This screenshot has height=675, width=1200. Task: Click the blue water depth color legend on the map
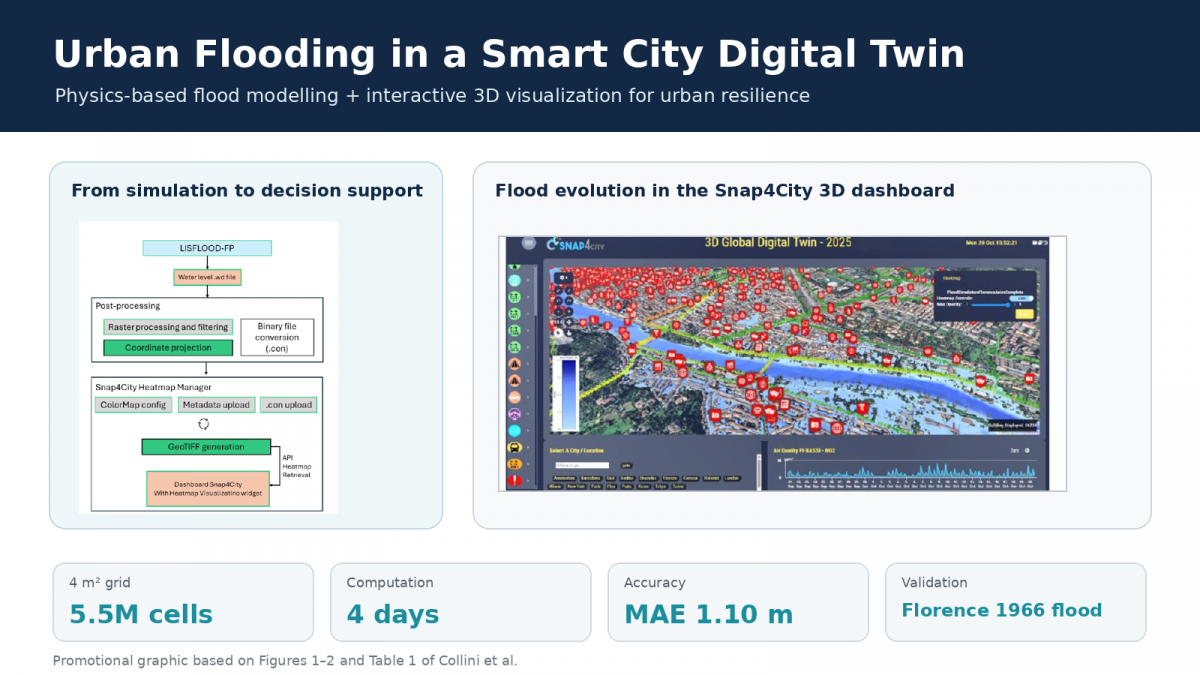(565, 393)
